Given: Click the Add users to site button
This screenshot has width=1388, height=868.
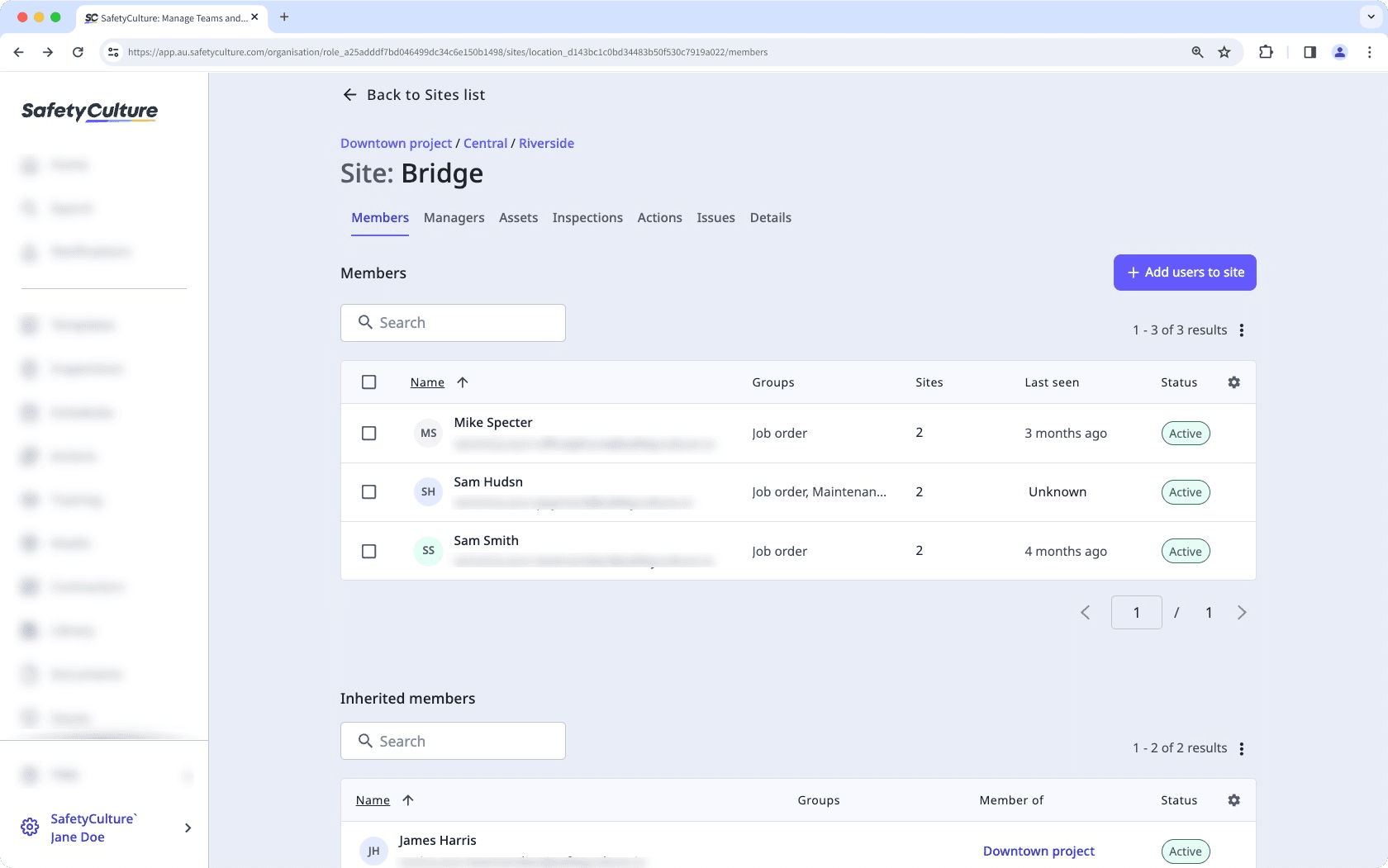Looking at the screenshot, I should point(1184,272).
